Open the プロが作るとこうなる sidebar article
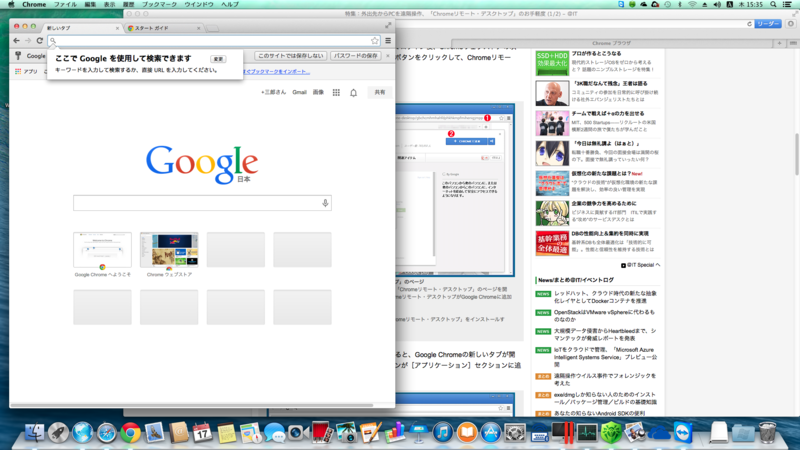 pyautogui.click(x=596, y=53)
